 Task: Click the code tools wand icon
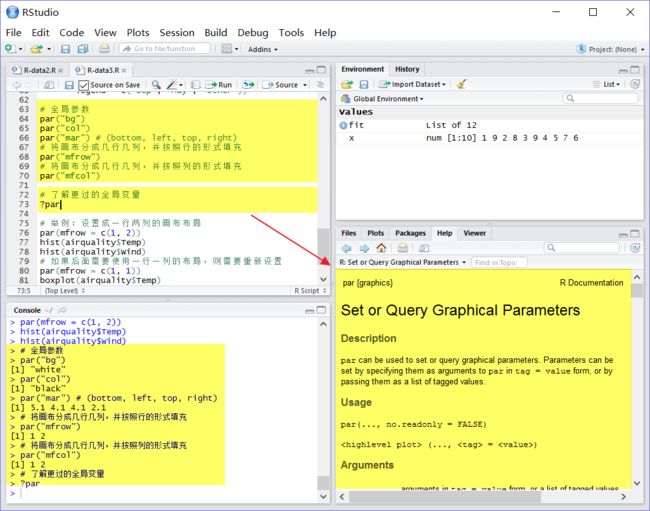[x=172, y=85]
